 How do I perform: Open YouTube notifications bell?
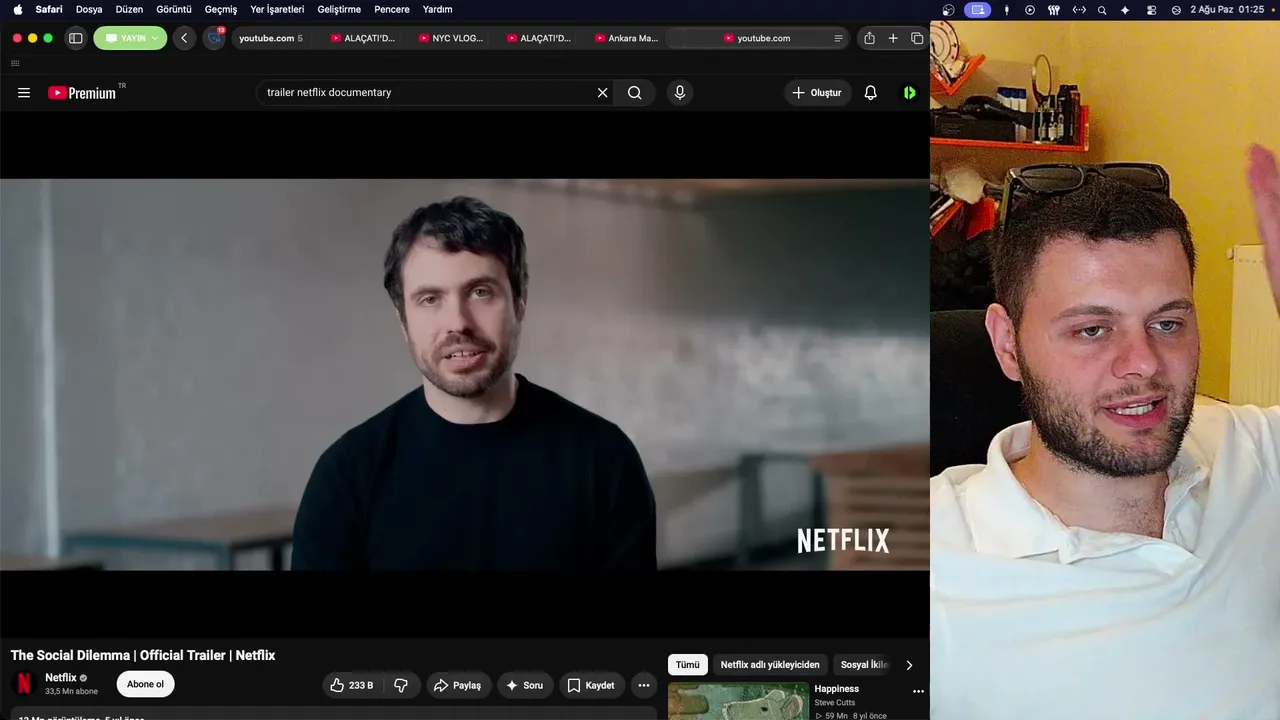871,93
